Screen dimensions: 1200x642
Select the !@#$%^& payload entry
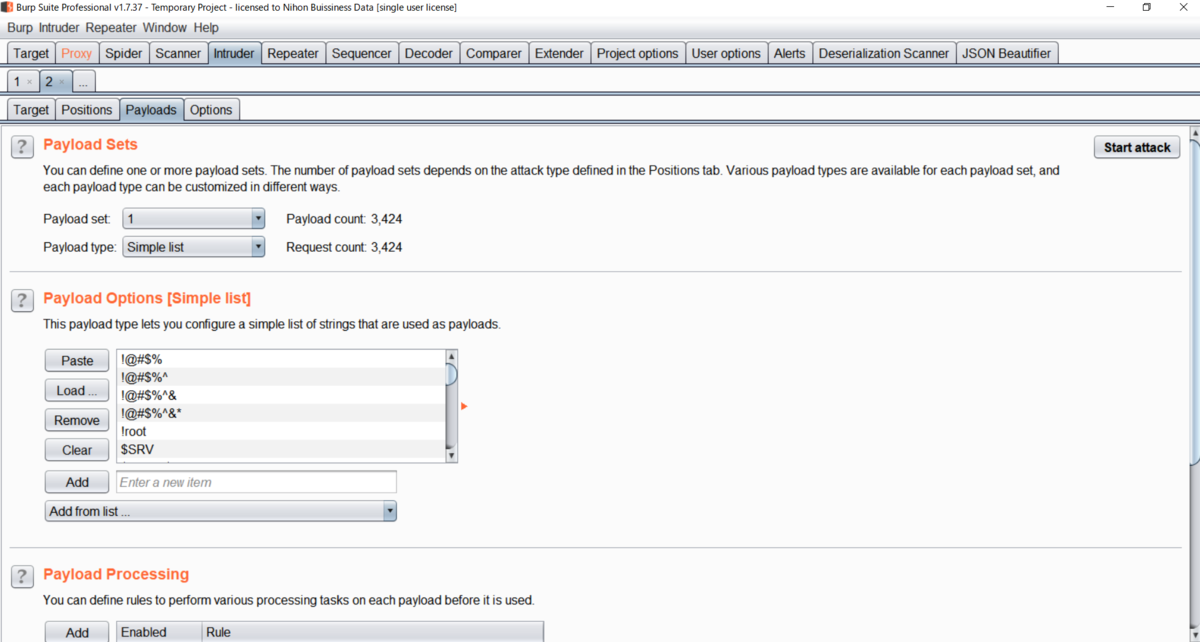tap(281, 395)
